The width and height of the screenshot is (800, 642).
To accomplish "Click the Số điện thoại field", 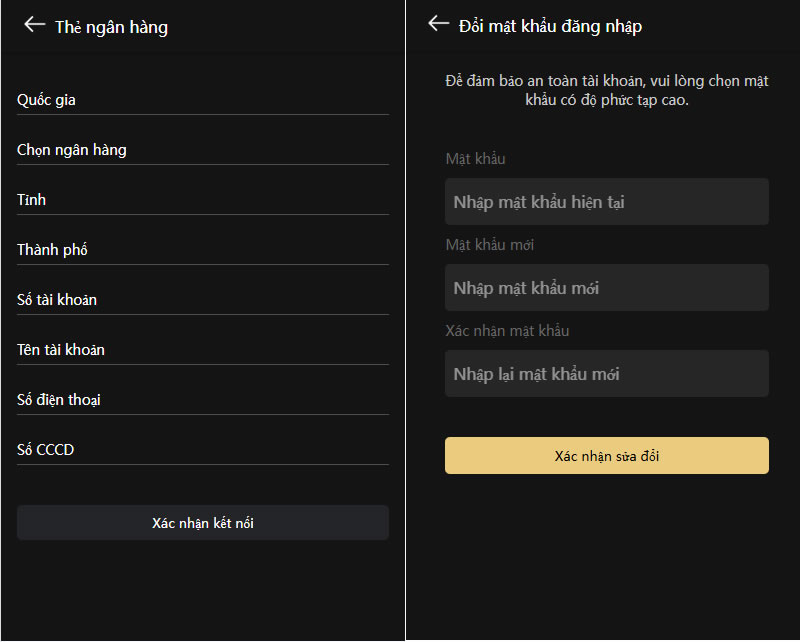I will coord(202,400).
